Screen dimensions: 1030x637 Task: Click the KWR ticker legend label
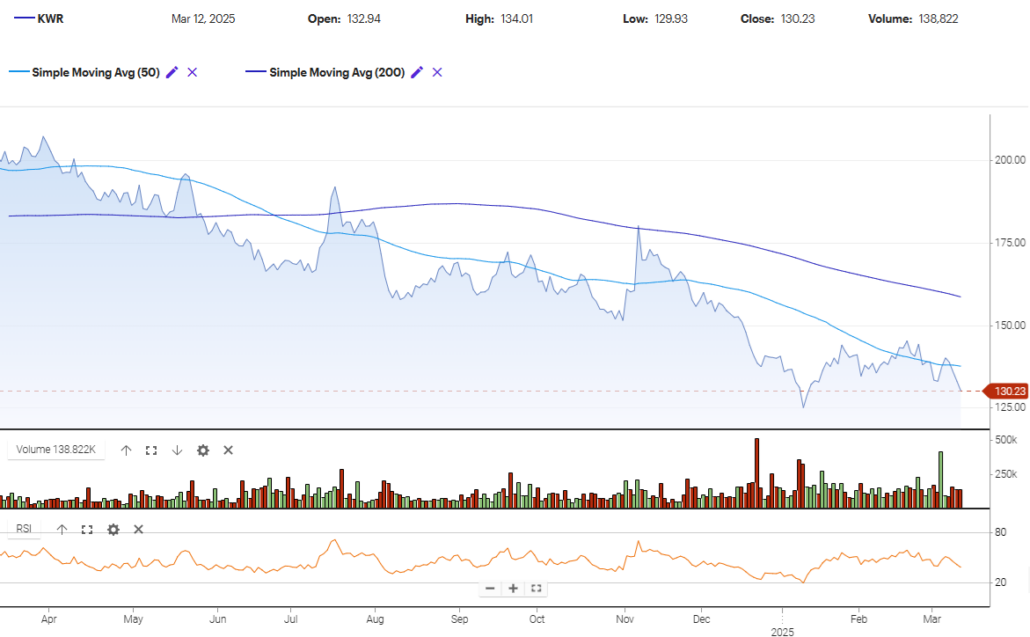pos(51,18)
